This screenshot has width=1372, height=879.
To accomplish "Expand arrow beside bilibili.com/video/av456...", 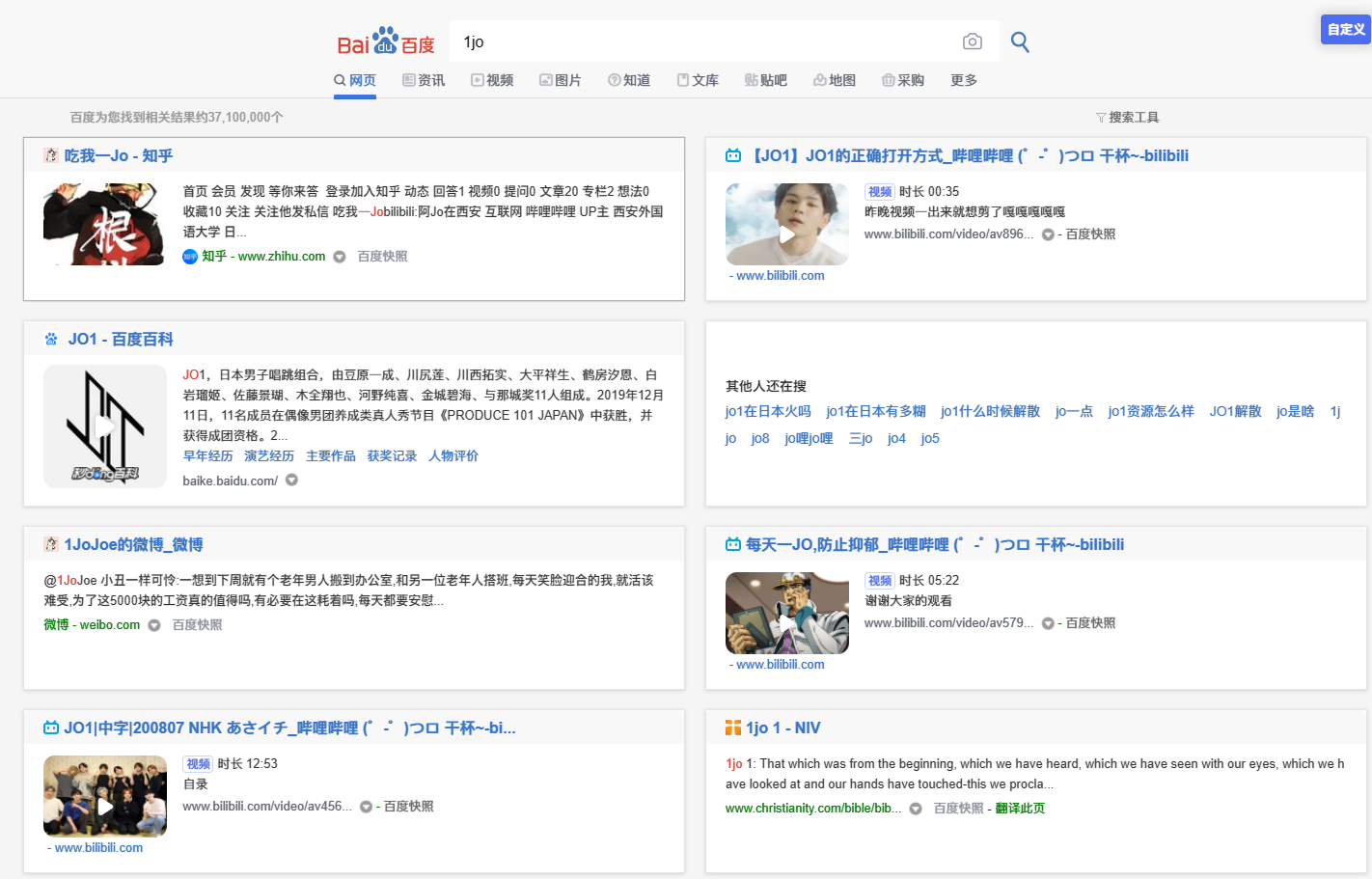I will click(366, 807).
